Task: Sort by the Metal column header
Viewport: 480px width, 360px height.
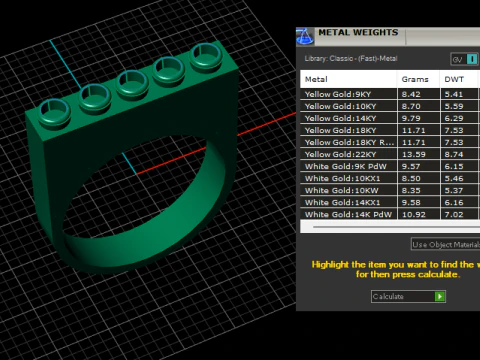Action: tap(349, 79)
